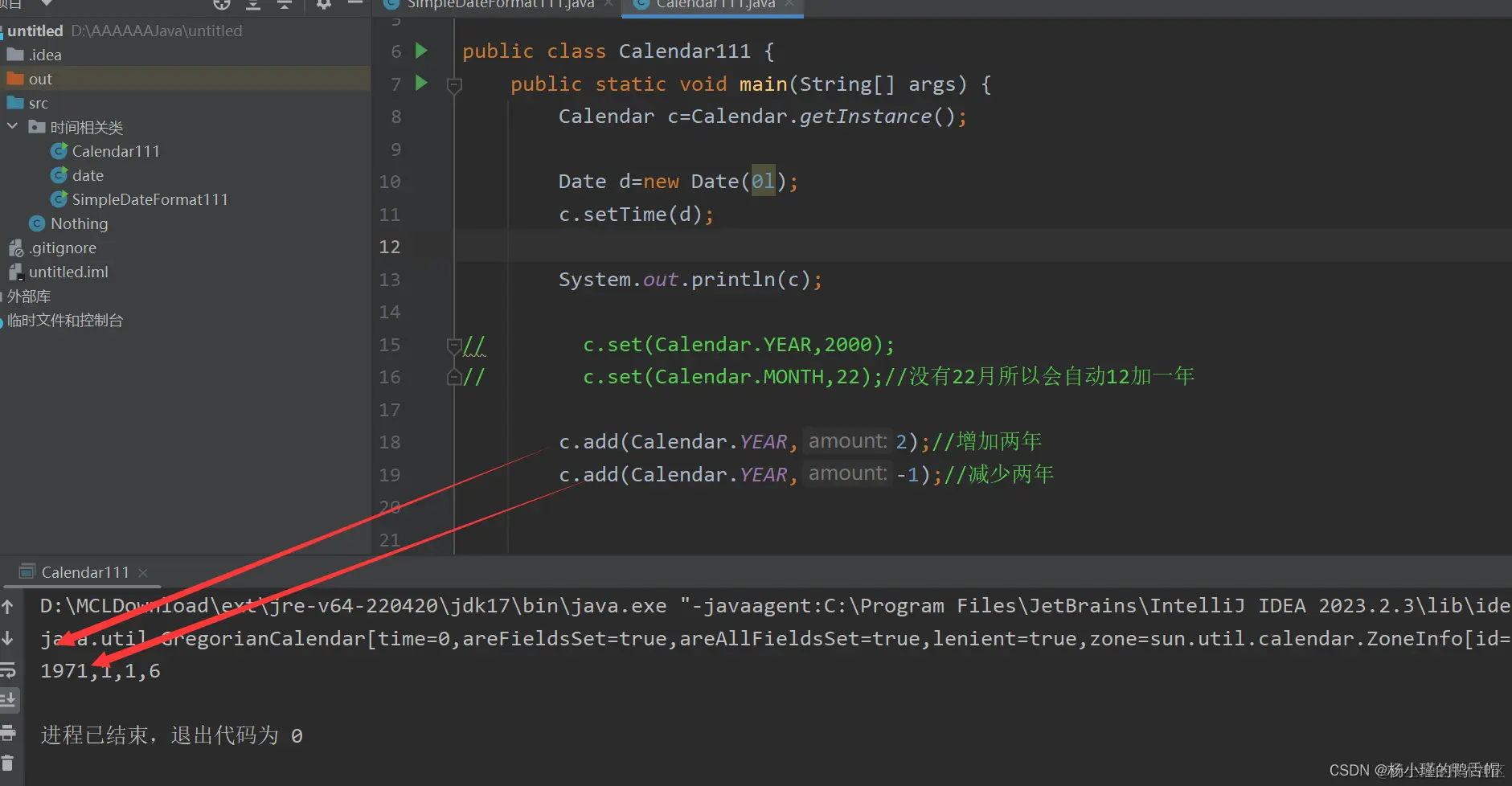Viewport: 1512px width, 786px height.
Task: Click the scroll down arrow in console
Action: tap(8, 638)
